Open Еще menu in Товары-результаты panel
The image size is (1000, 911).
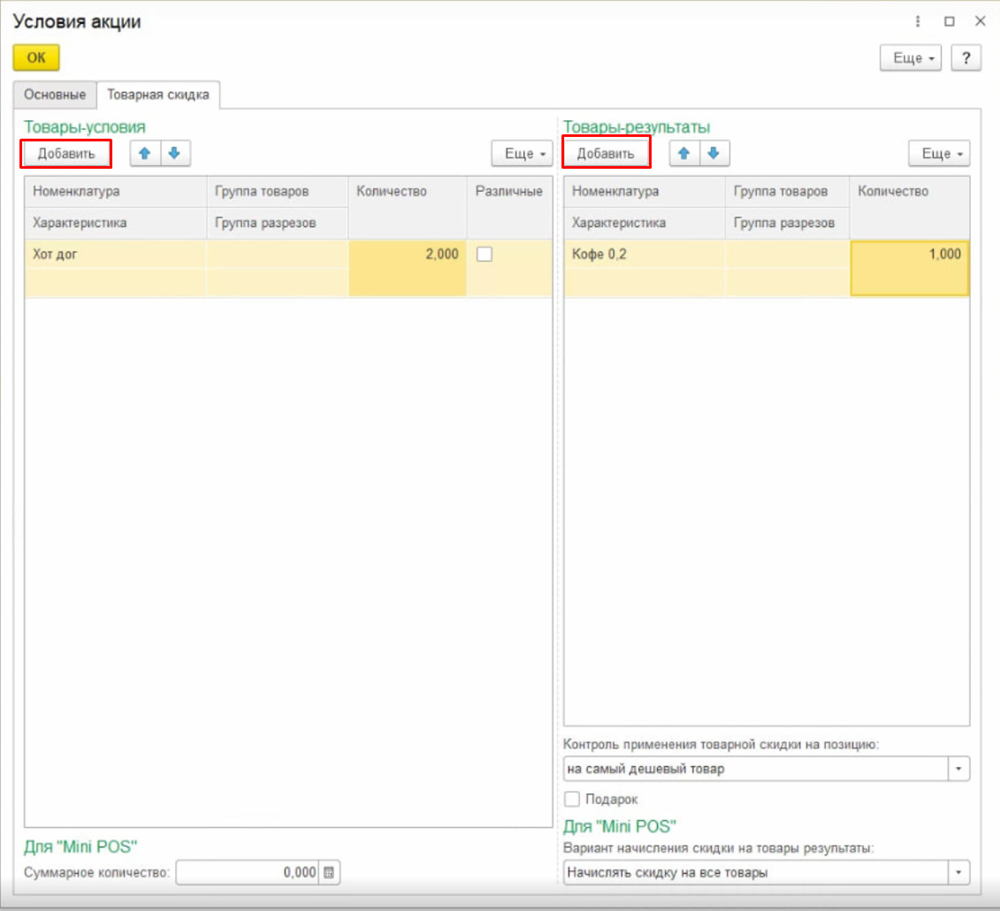point(938,154)
